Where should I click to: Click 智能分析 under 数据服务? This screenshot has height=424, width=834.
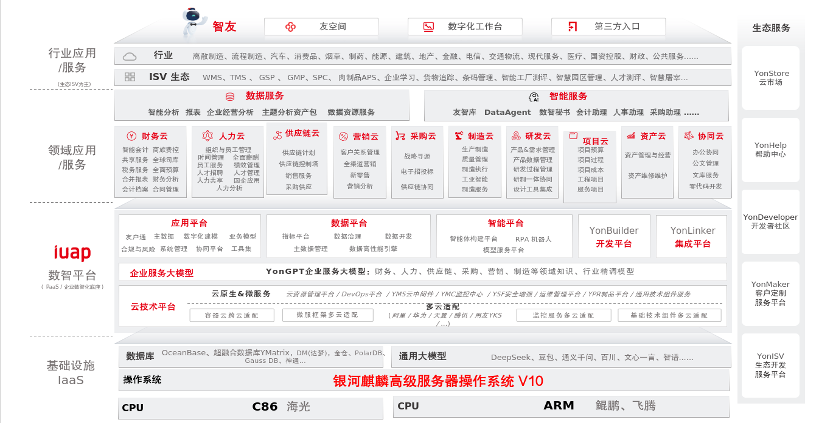[x=163, y=112]
